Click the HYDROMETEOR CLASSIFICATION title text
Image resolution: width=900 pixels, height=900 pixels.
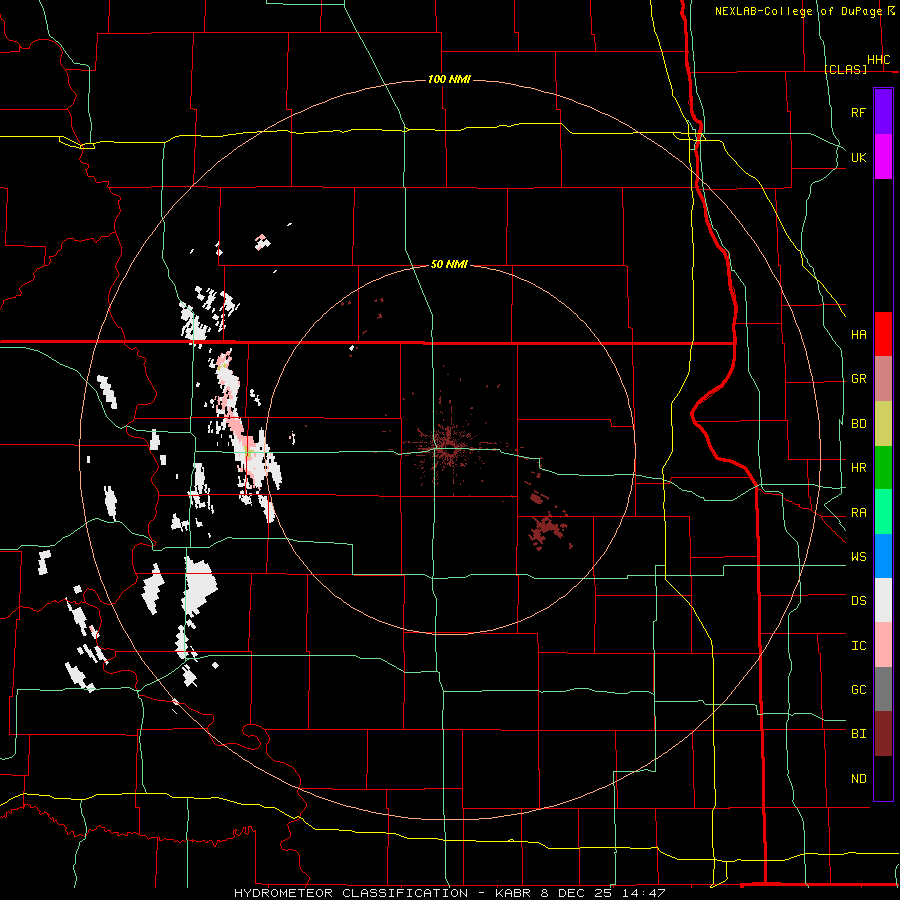click(351, 893)
